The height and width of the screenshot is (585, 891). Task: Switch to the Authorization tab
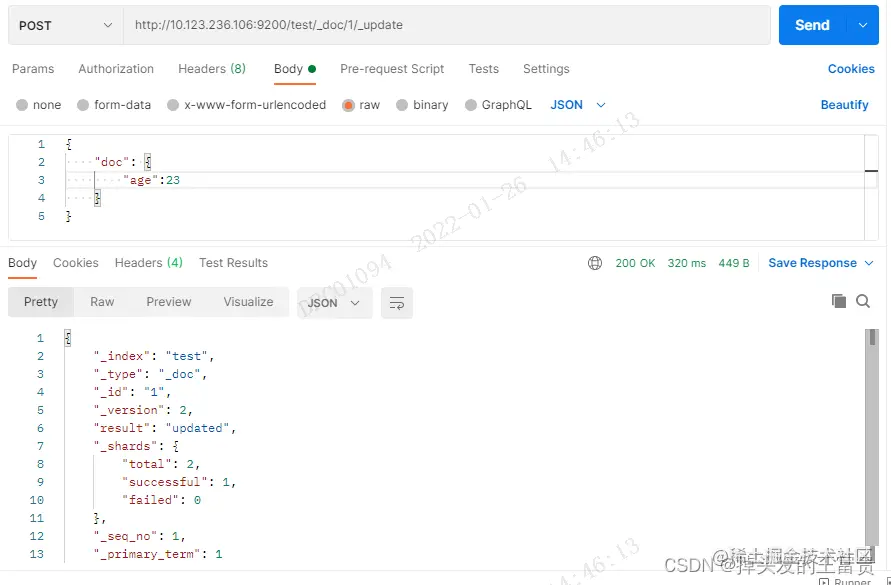(x=116, y=69)
